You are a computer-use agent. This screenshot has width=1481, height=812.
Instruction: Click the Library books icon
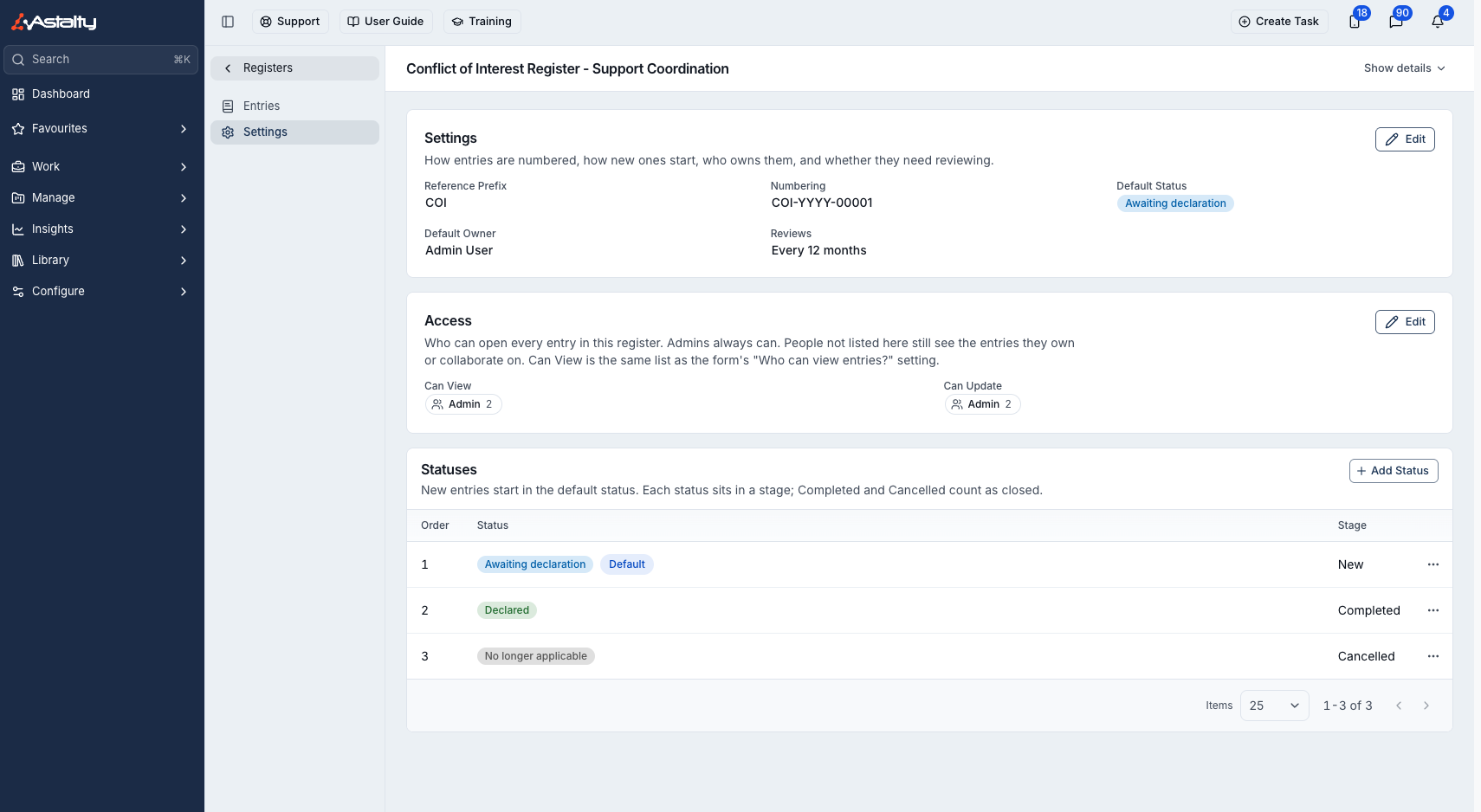point(18,261)
